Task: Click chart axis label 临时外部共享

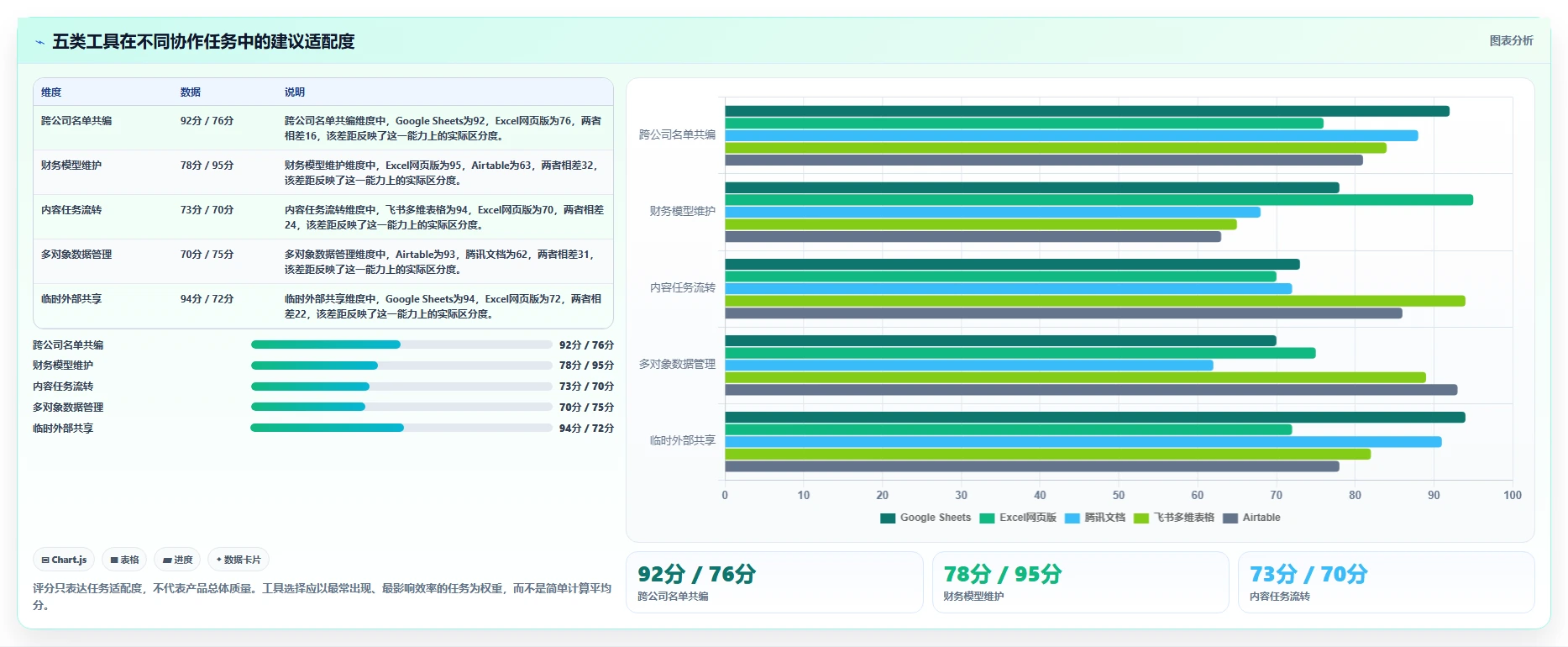Action: [x=683, y=441]
